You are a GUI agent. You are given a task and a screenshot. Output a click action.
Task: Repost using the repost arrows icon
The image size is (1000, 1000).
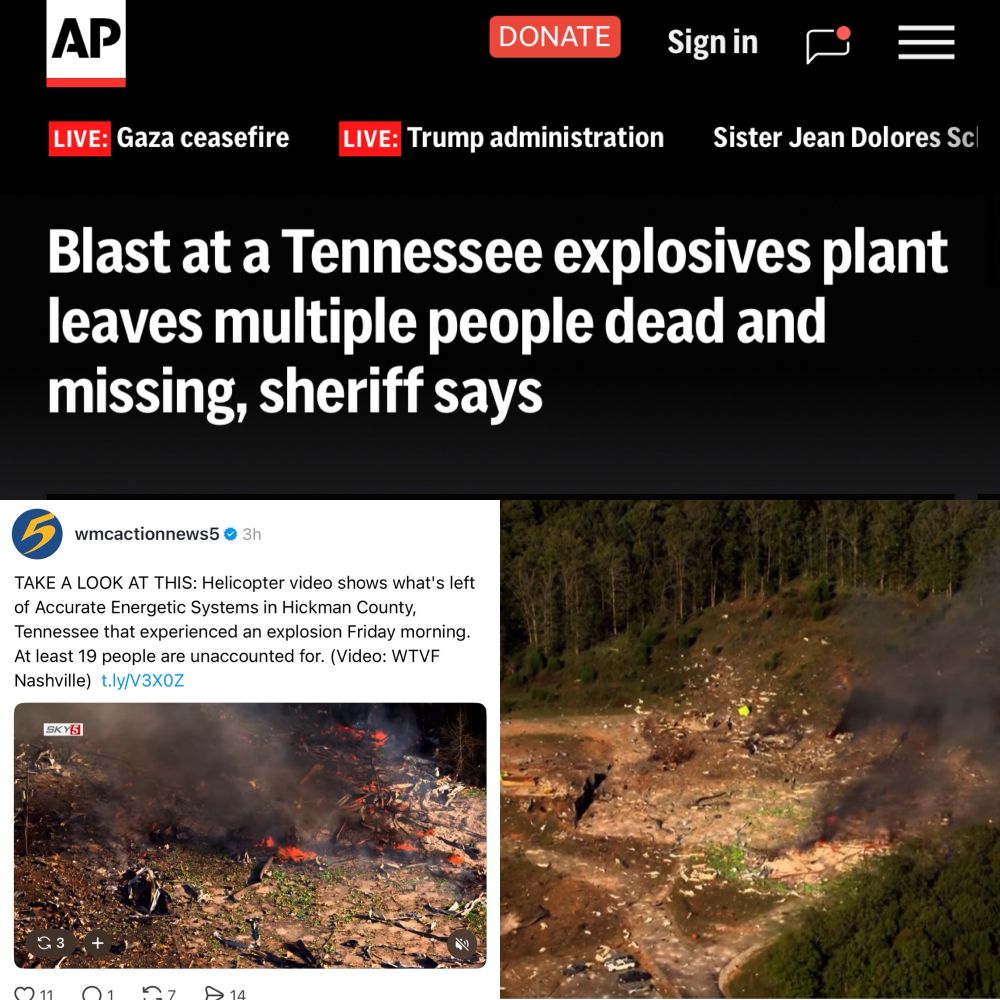coord(152,994)
